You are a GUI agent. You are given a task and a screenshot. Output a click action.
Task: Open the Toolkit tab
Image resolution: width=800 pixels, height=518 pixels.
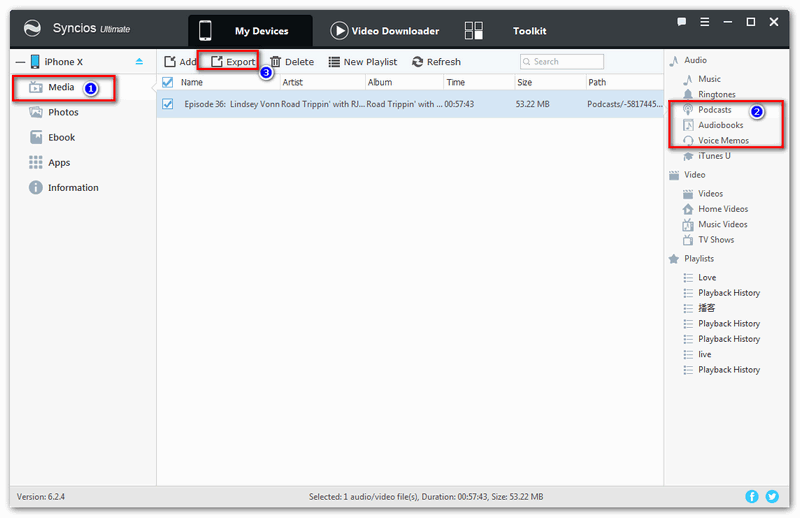coord(505,31)
